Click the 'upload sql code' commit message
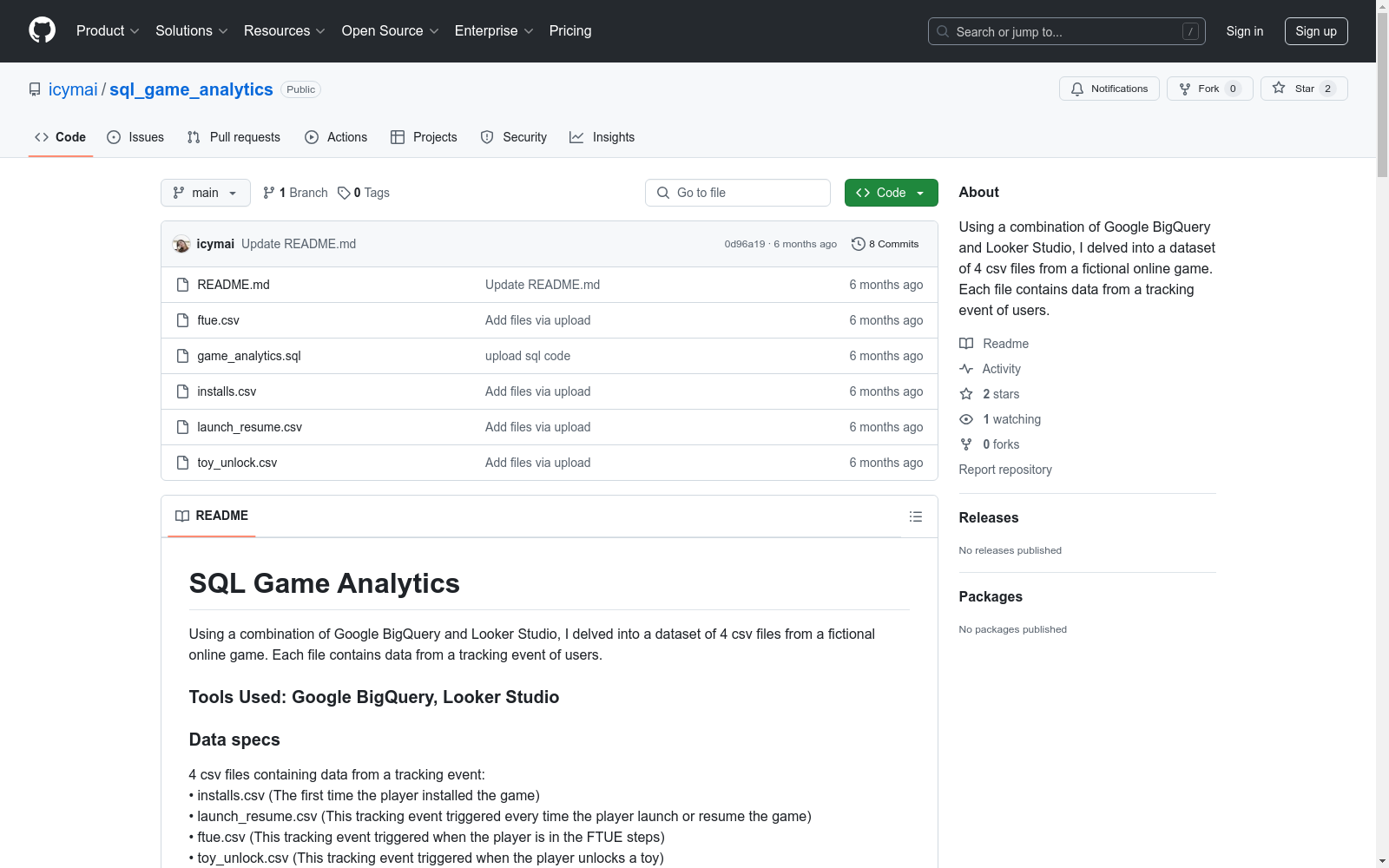This screenshot has width=1389, height=868. [528, 356]
